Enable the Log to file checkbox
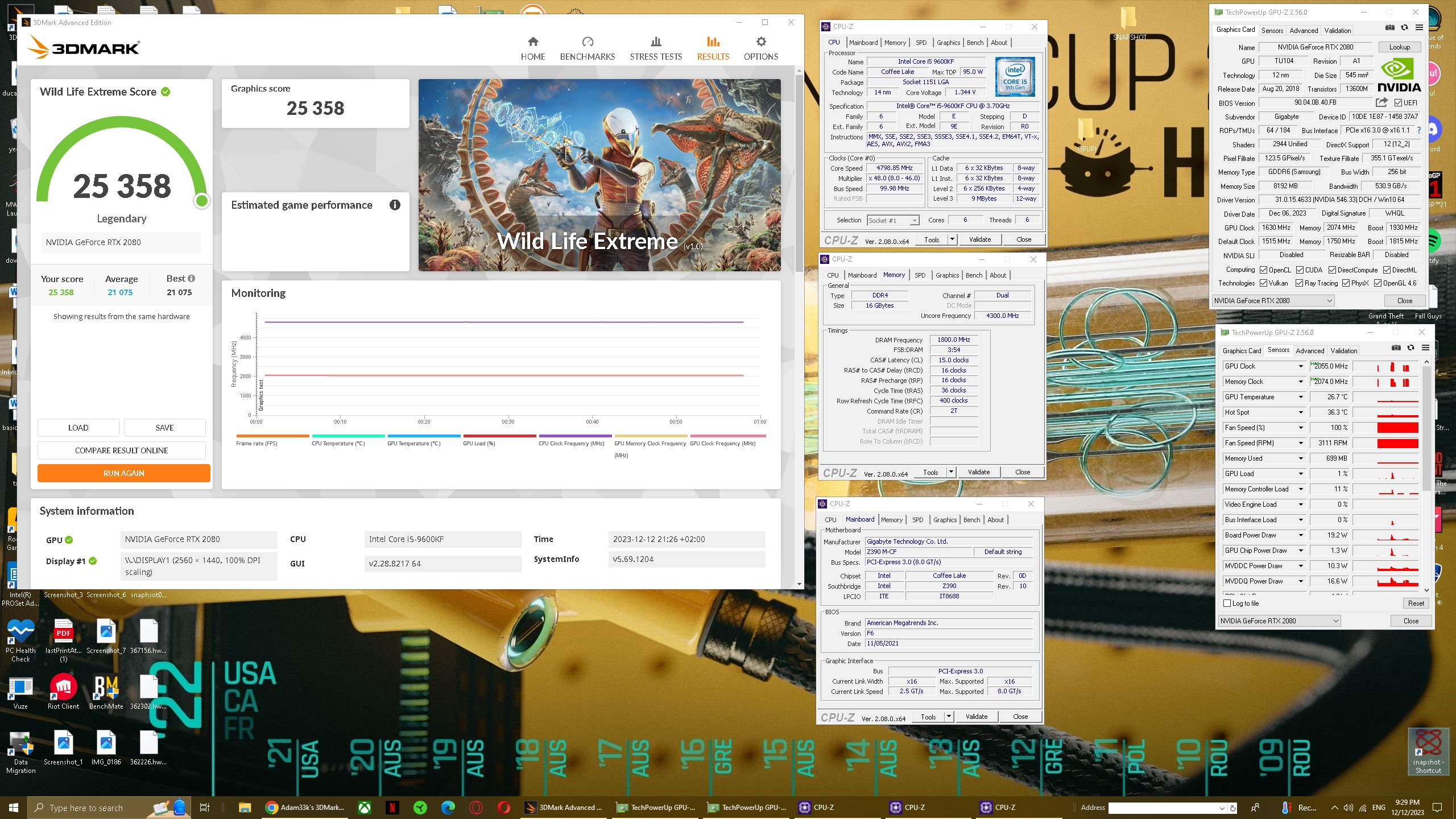This screenshot has height=819, width=1456. (1227, 603)
